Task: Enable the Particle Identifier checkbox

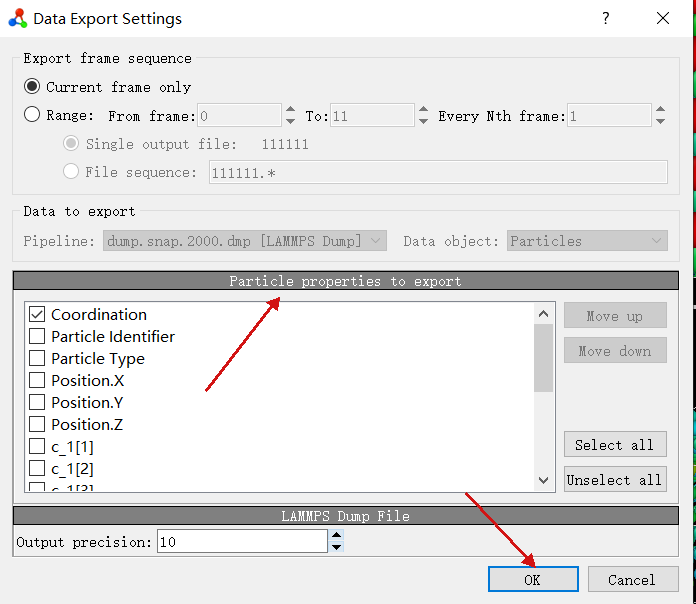Action: (37, 336)
